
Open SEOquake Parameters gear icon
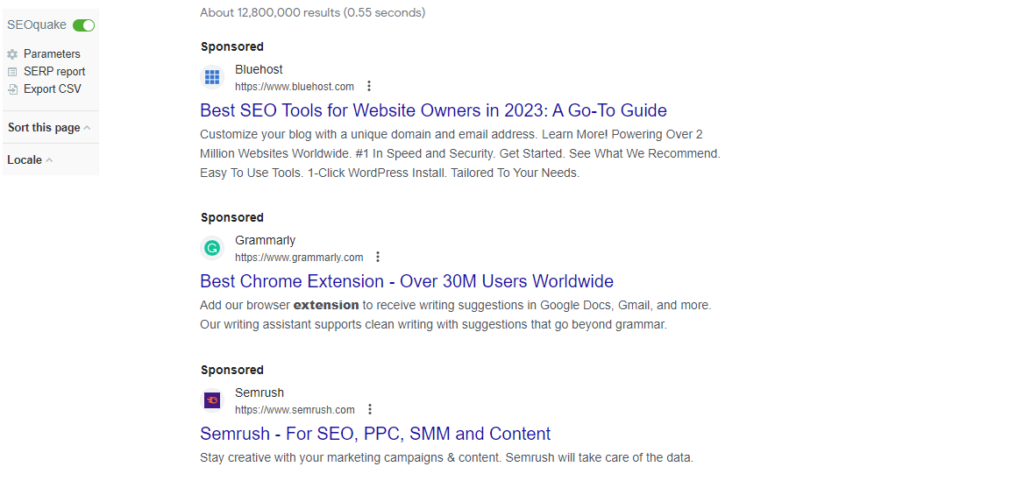(x=12, y=54)
